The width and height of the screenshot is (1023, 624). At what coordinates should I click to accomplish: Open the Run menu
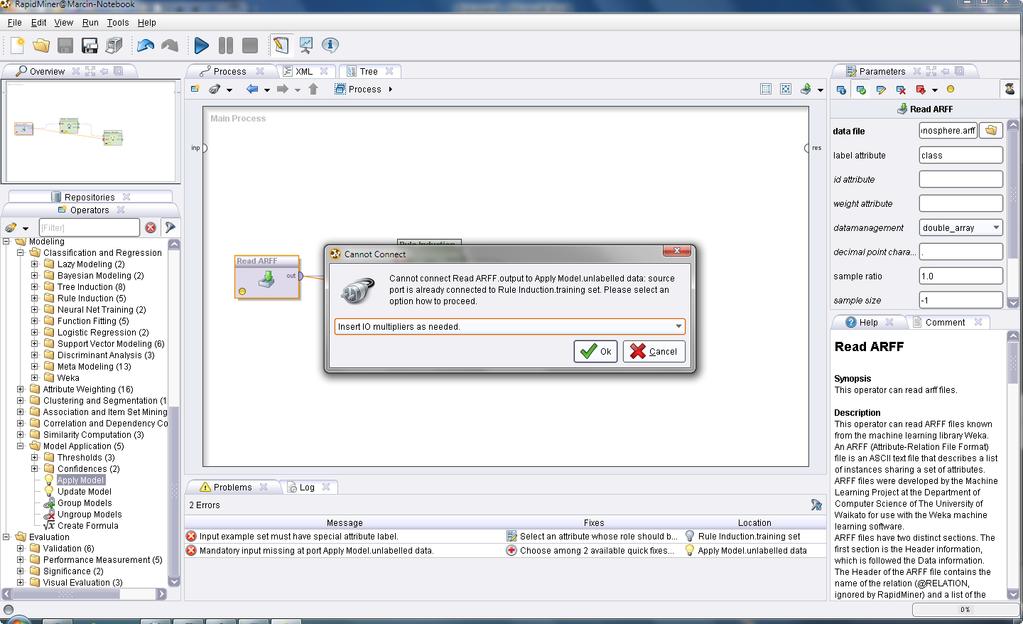(x=90, y=22)
